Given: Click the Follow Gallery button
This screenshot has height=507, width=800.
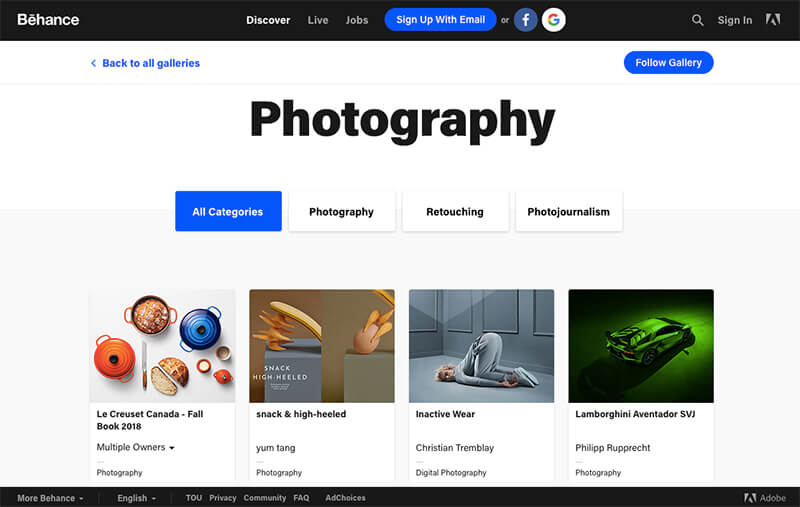Looking at the screenshot, I should tap(668, 63).
